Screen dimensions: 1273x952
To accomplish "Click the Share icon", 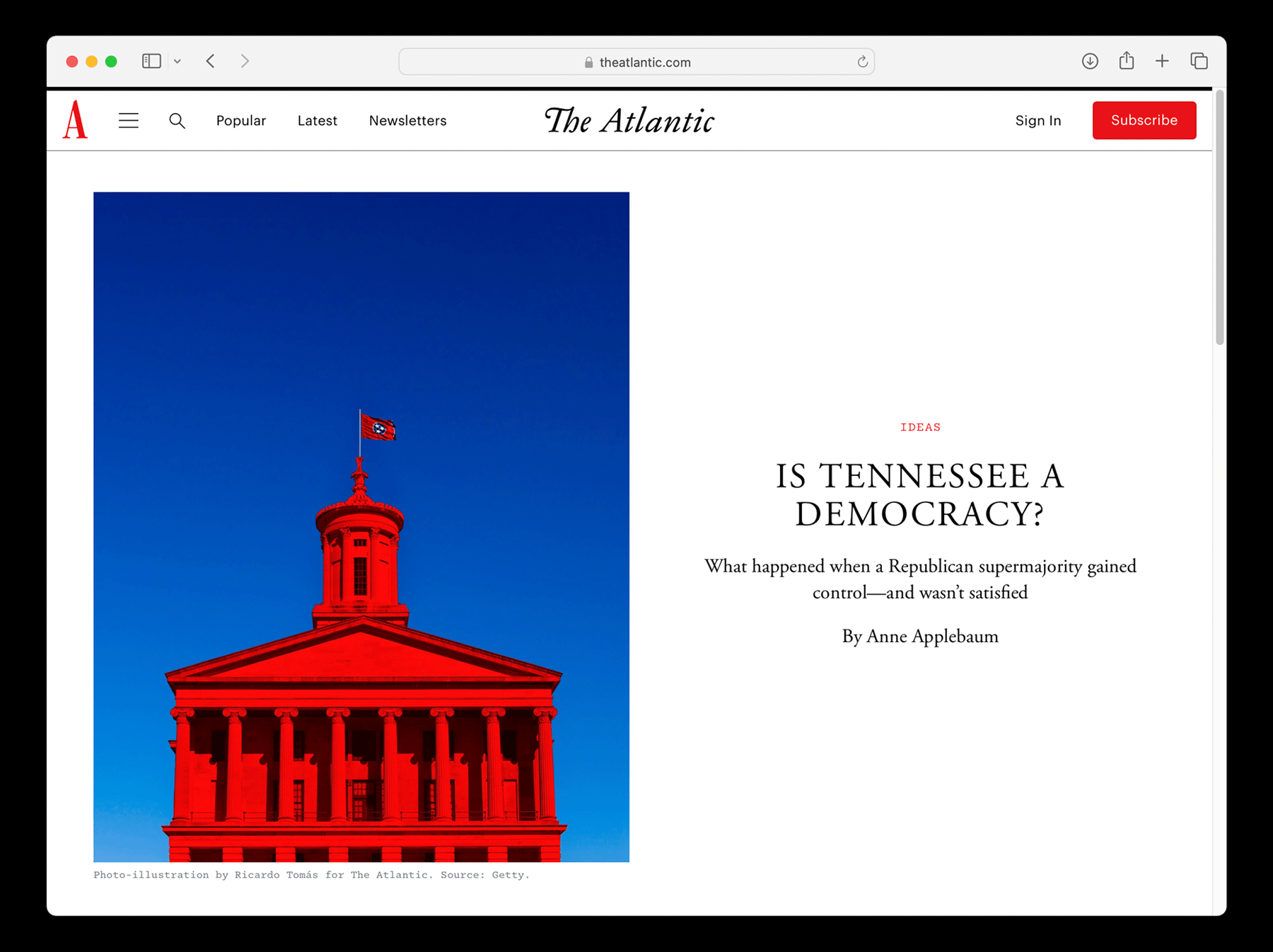I will pyautogui.click(x=1127, y=61).
